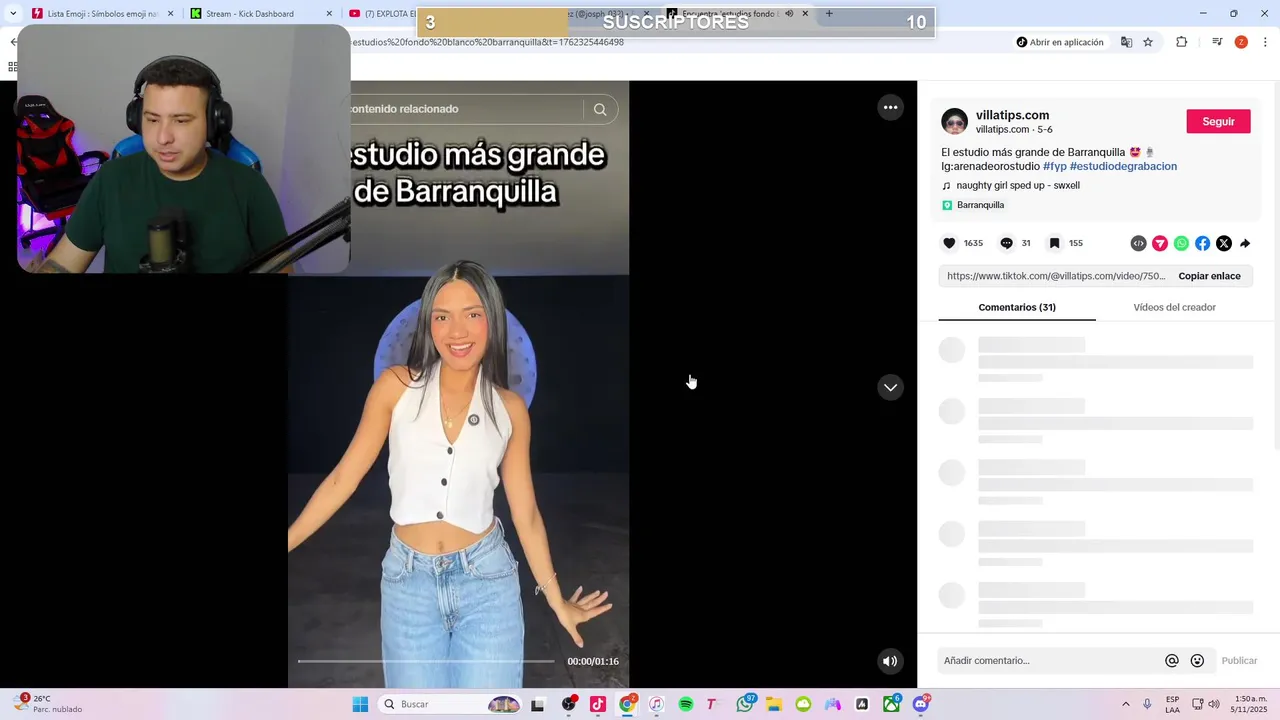This screenshot has height=720, width=1280.
Task: Share the video on Facebook
Action: click(x=1202, y=243)
